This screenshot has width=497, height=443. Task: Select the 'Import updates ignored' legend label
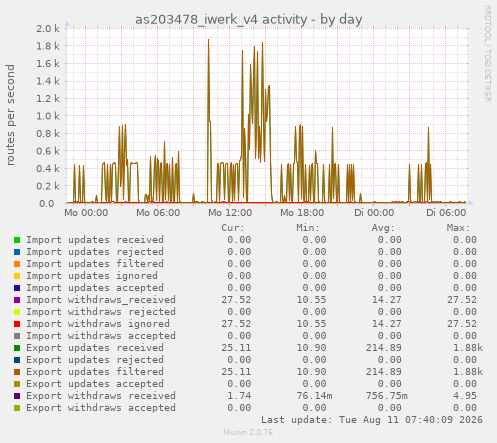[92, 276]
